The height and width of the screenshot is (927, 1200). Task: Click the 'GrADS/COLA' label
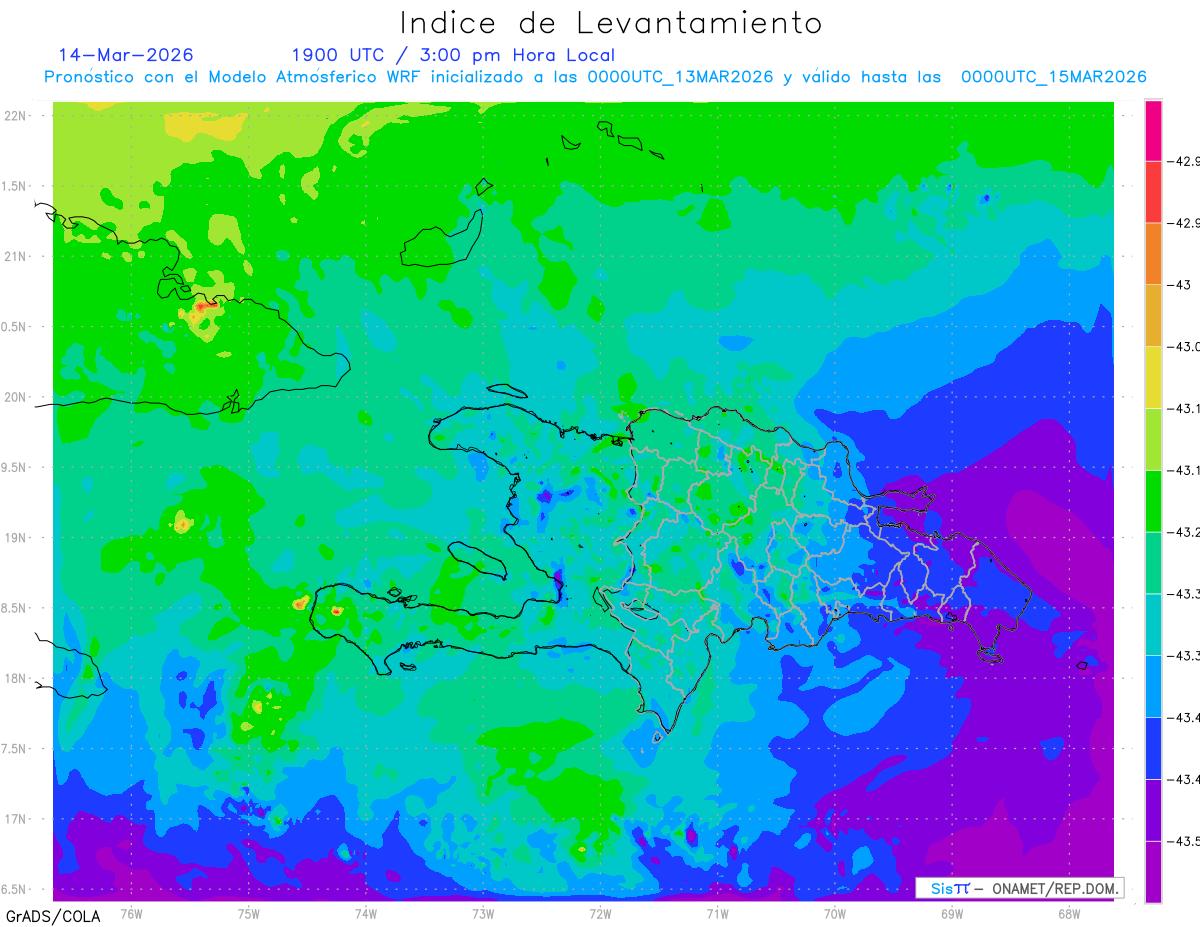(x=53, y=916)
